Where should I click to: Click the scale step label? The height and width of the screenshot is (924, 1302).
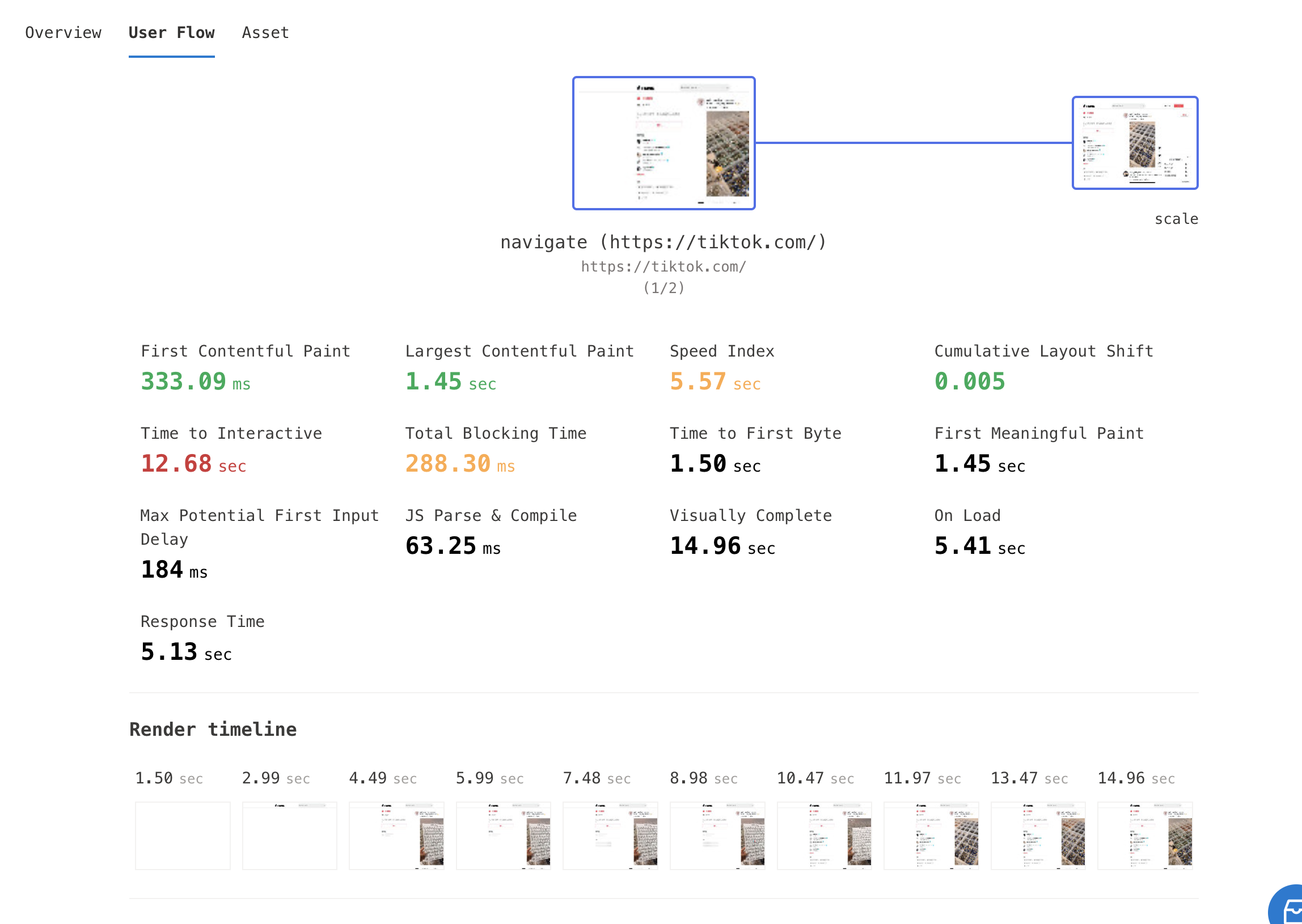pos(1176,219)
